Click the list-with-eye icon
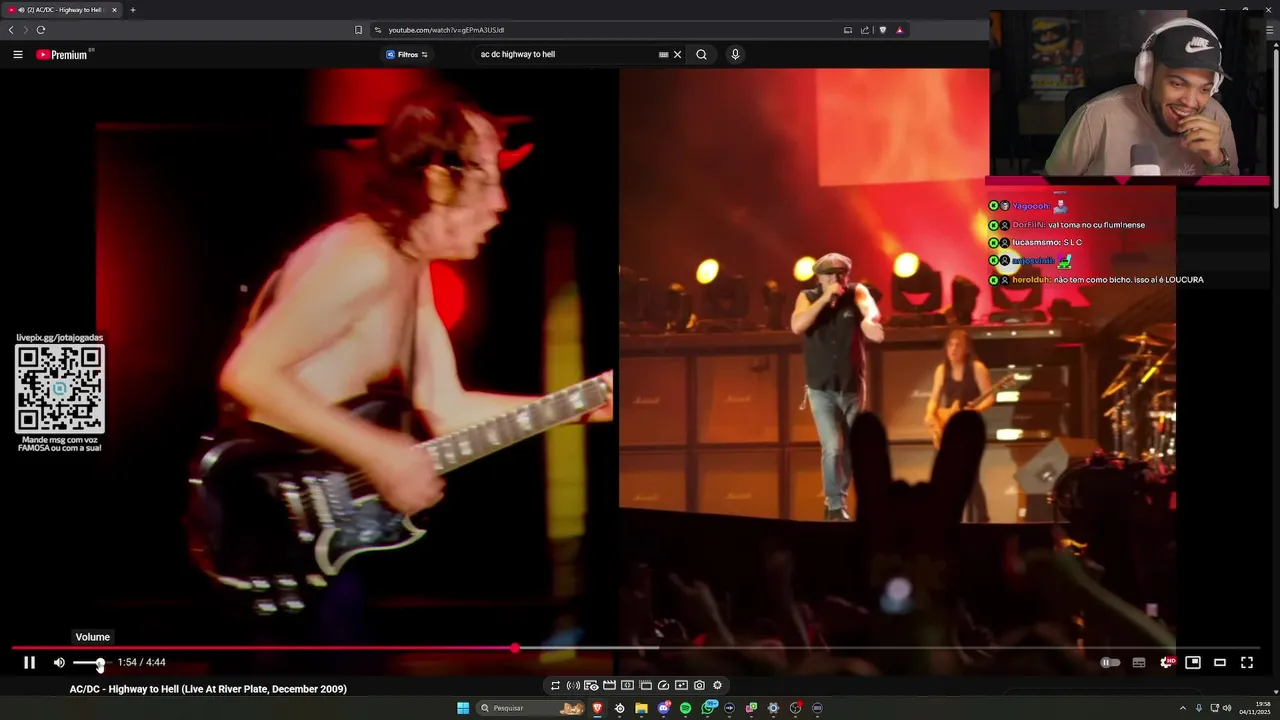 (x=591, y=685)
